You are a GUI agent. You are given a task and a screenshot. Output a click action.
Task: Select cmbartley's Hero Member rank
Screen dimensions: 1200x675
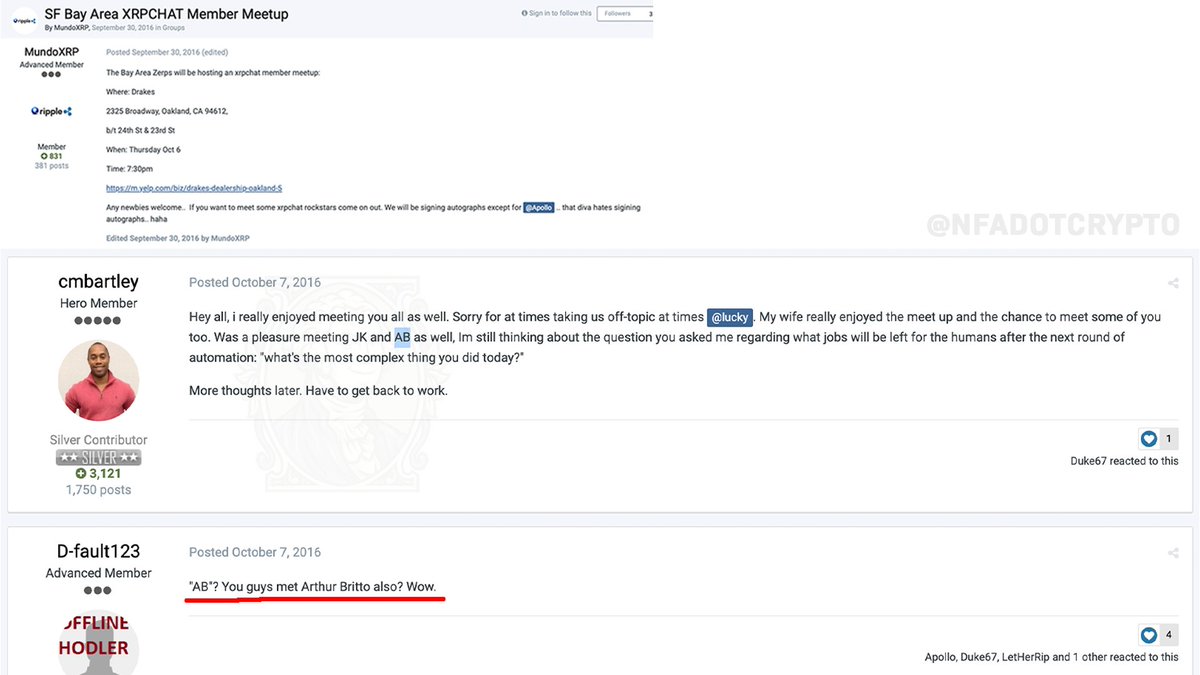pos(99,303)
